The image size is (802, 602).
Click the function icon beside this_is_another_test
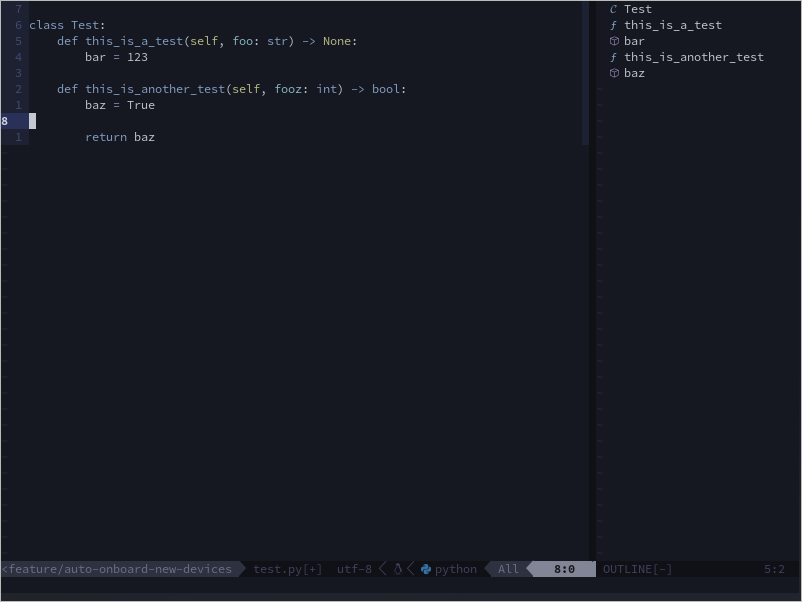(614, 57)
